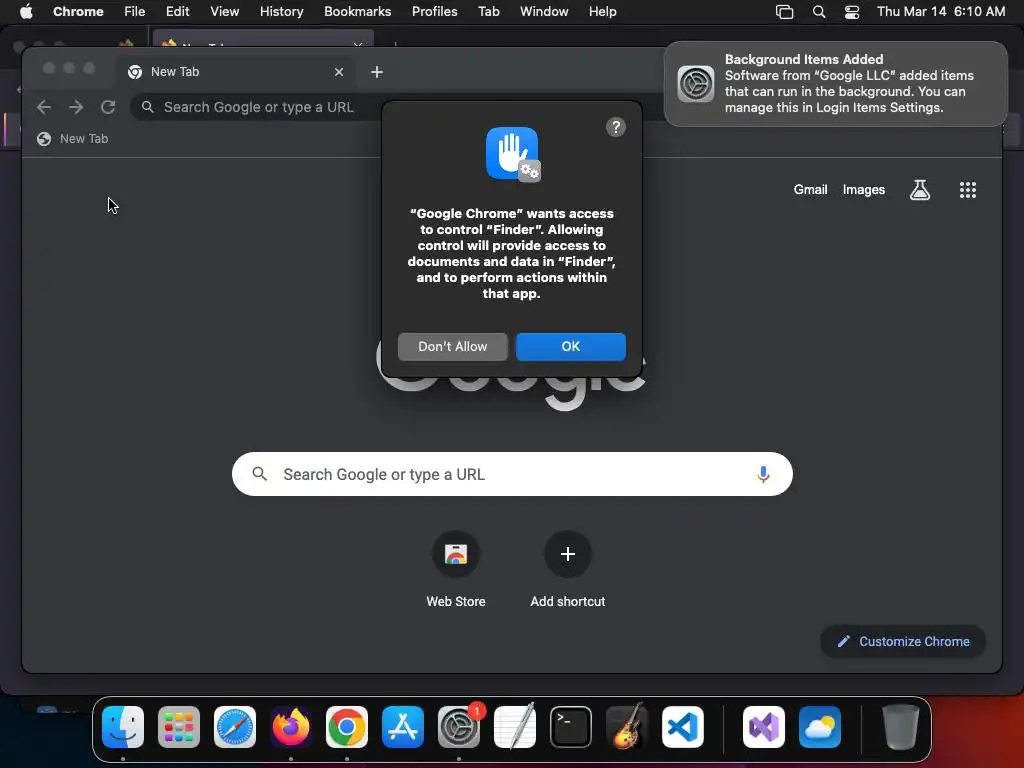Open Gmail link
1024x768 pixels.
click(810, 189)
